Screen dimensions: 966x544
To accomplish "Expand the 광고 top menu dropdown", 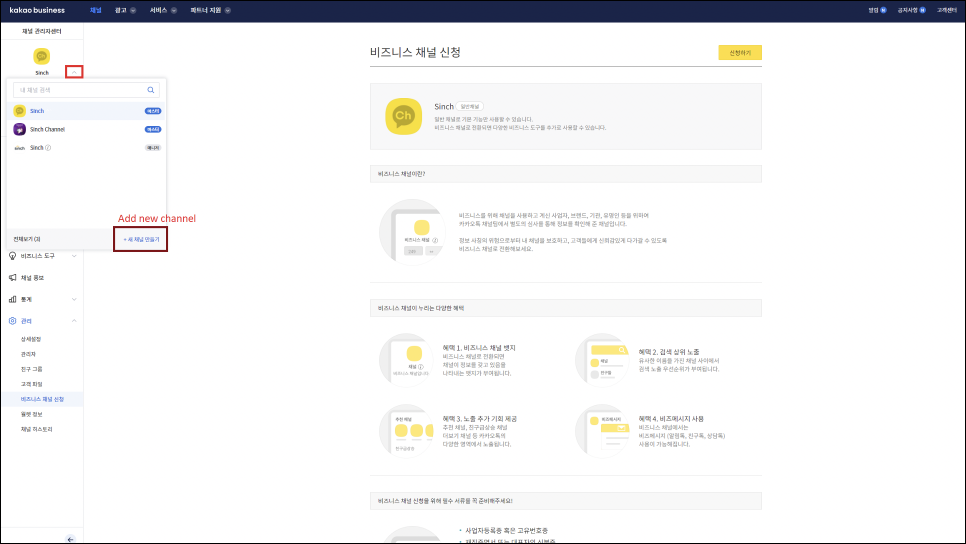I will [126, 10].
